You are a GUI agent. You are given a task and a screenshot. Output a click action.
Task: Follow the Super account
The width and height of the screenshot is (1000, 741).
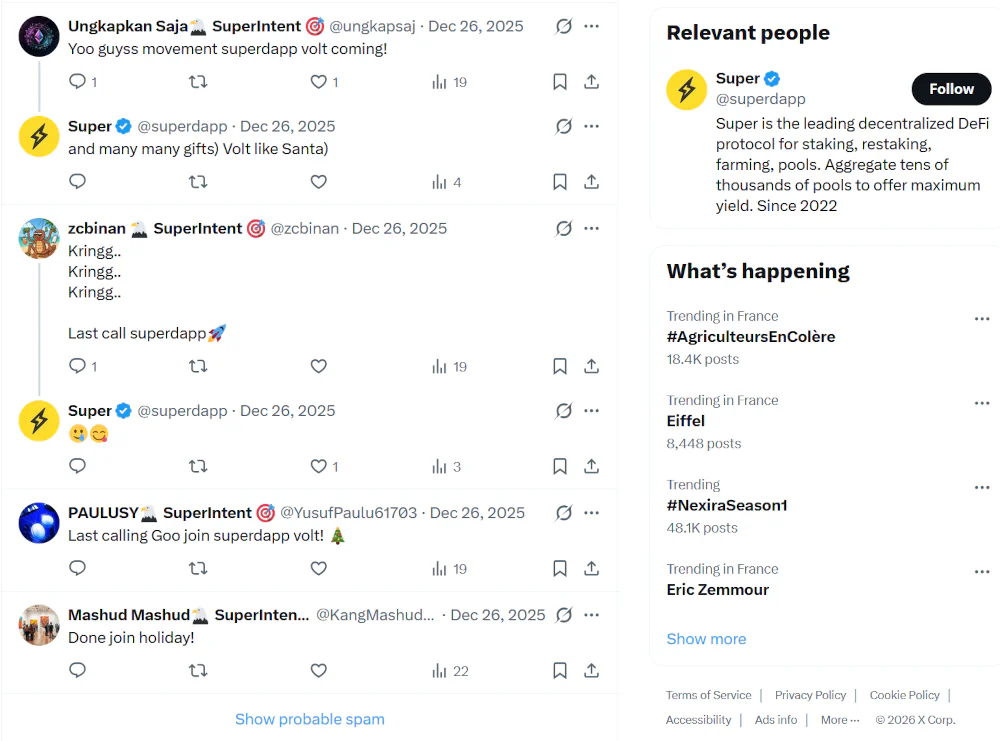click(x=950, y=89)
